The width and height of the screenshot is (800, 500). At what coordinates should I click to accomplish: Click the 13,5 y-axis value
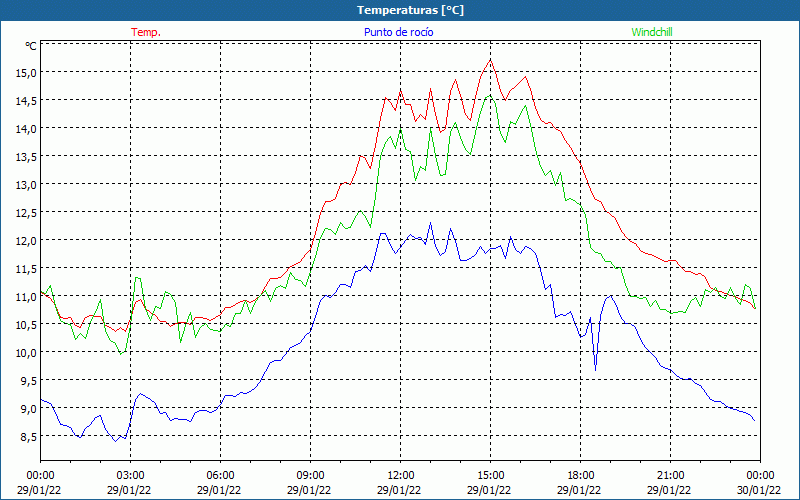tap(27, 157)
